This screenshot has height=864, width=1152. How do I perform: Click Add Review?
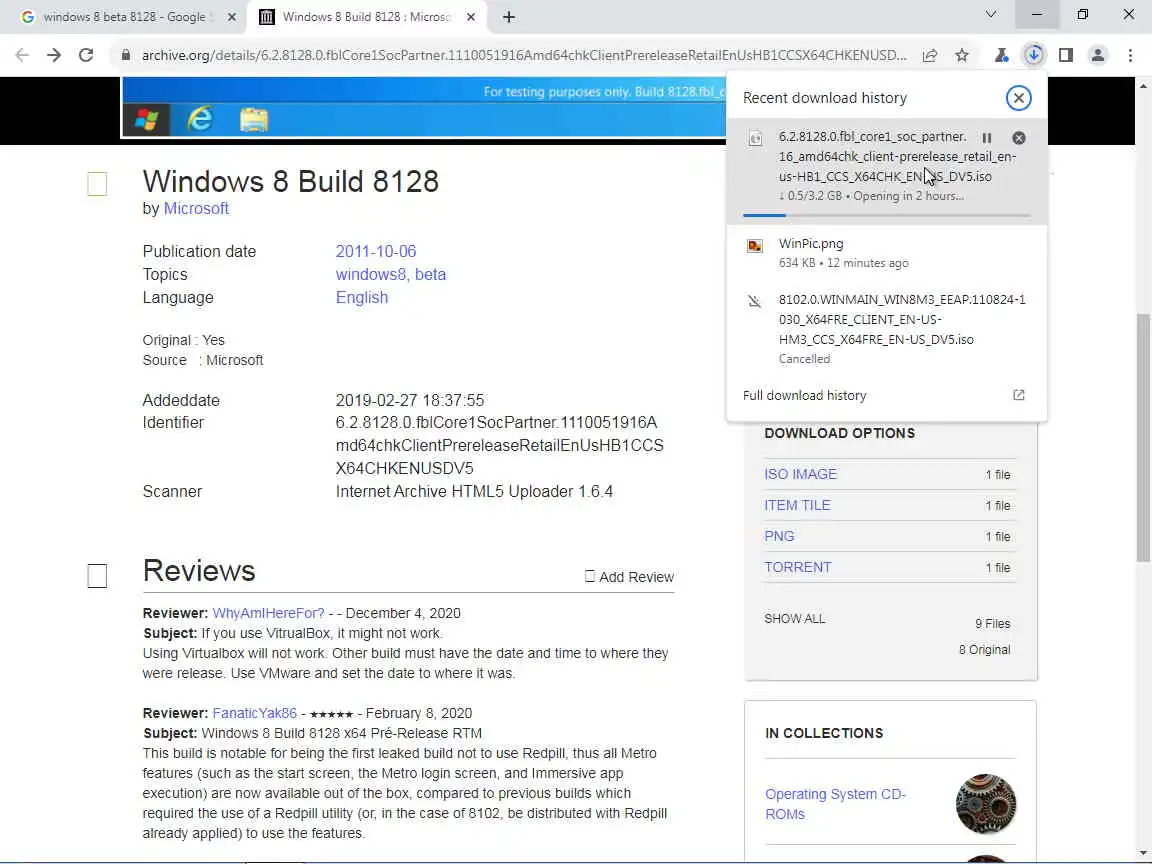(630, 577)
